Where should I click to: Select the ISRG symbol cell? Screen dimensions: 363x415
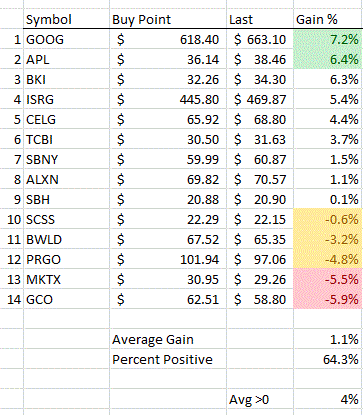[66, 99]
